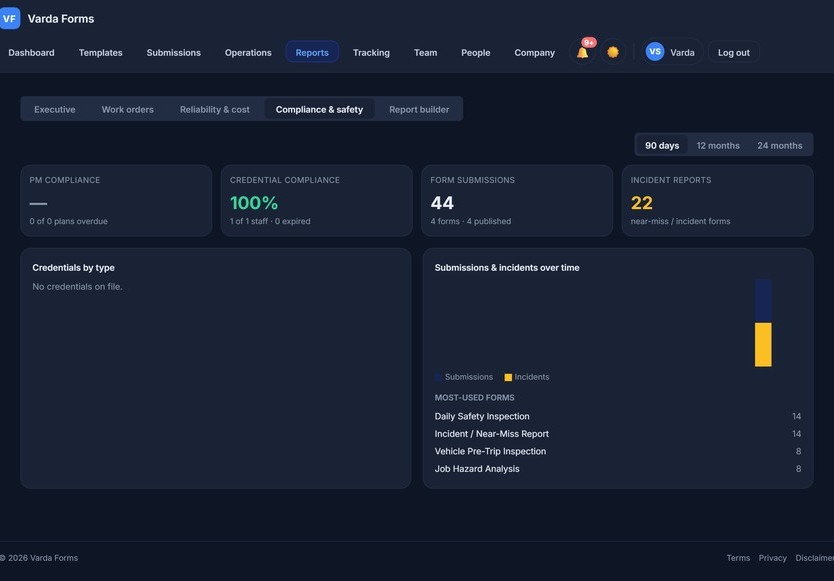Open the Privacy footer link
834x581 pixels.
[x=772, y=558]
